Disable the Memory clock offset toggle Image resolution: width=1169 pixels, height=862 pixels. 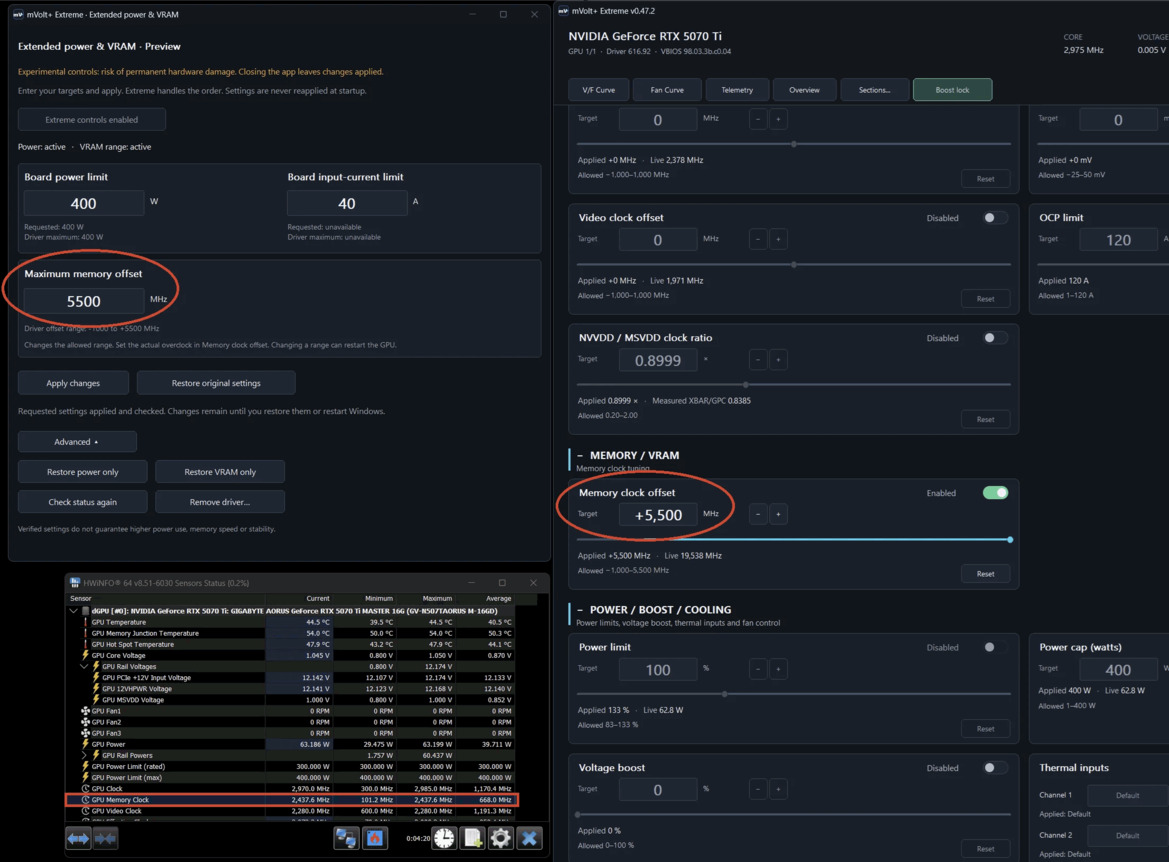click(x=995, y=493)
